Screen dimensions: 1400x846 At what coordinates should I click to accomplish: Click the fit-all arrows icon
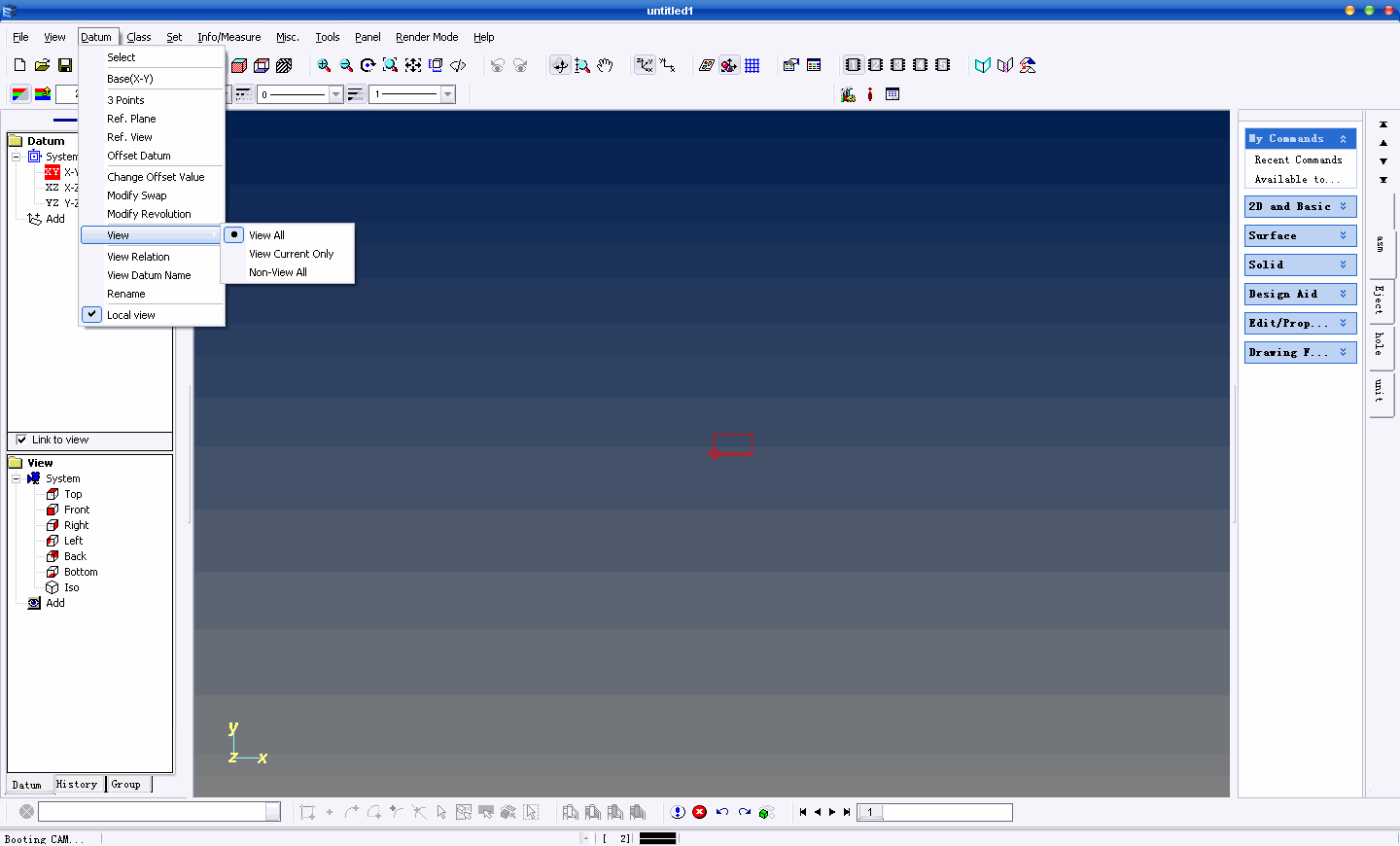413,65
